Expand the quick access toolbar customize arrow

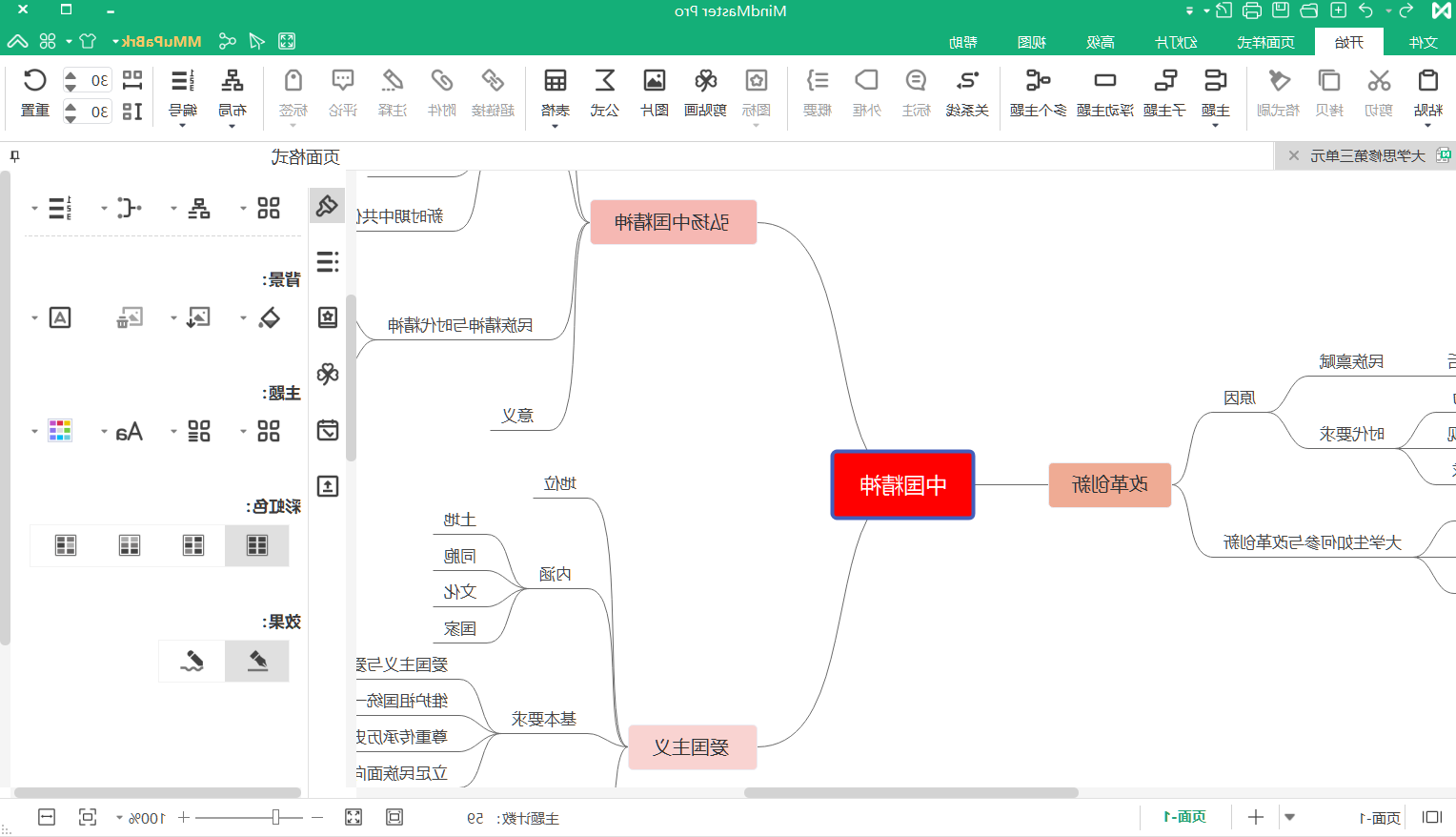[x=1189, y=11]
